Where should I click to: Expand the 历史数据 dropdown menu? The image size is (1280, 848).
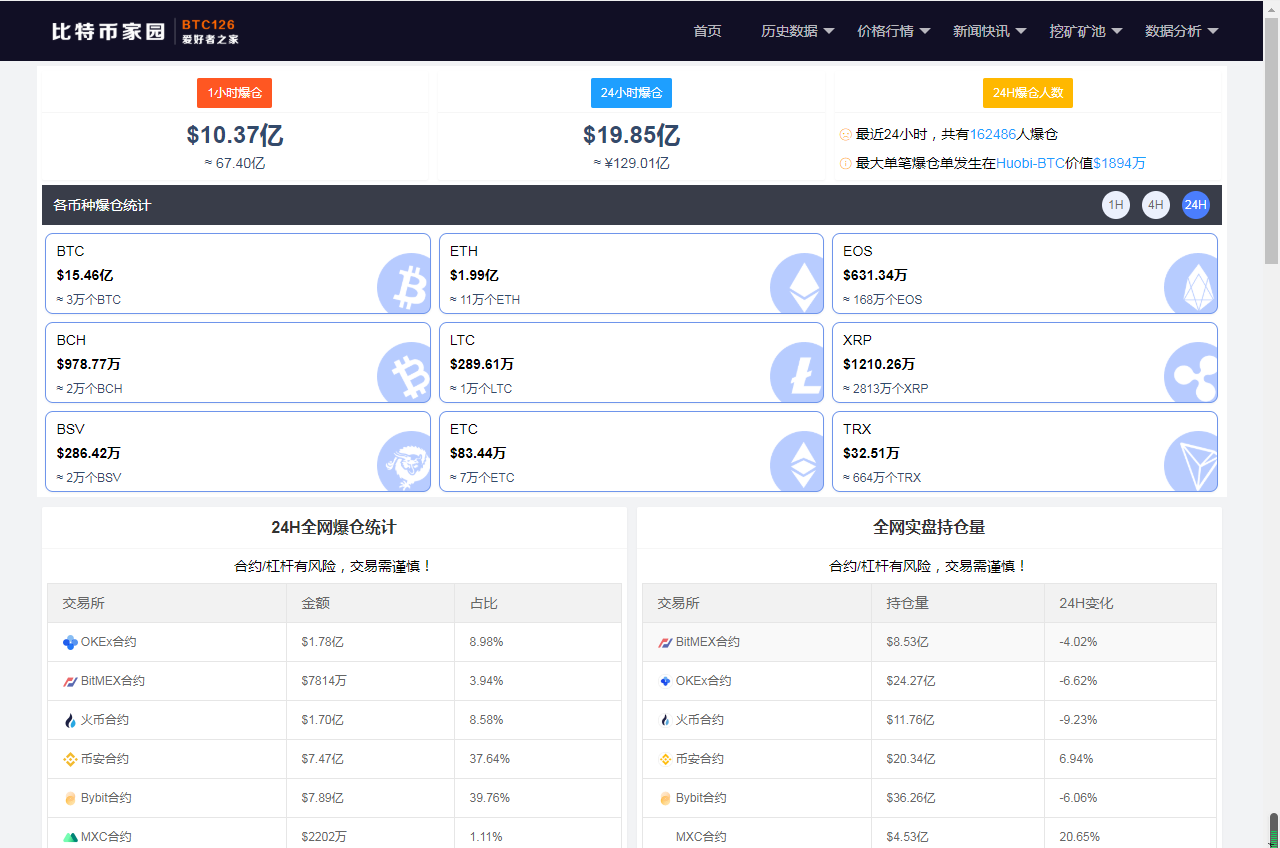click(x=797, y=31)
